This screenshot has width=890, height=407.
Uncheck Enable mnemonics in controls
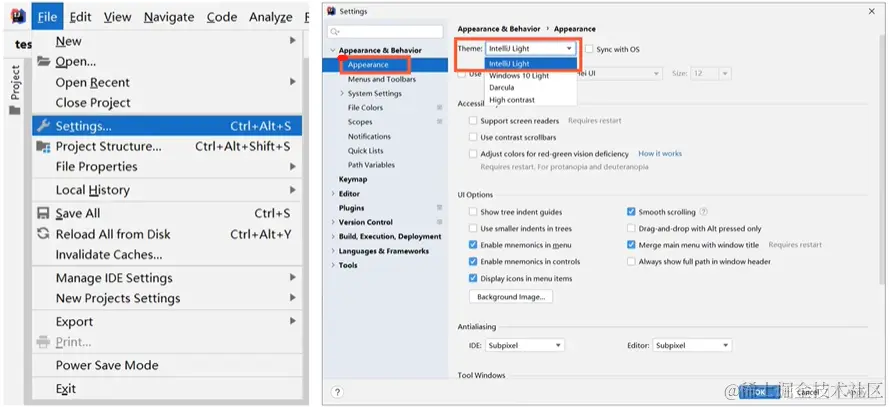[x=473, y=262]
